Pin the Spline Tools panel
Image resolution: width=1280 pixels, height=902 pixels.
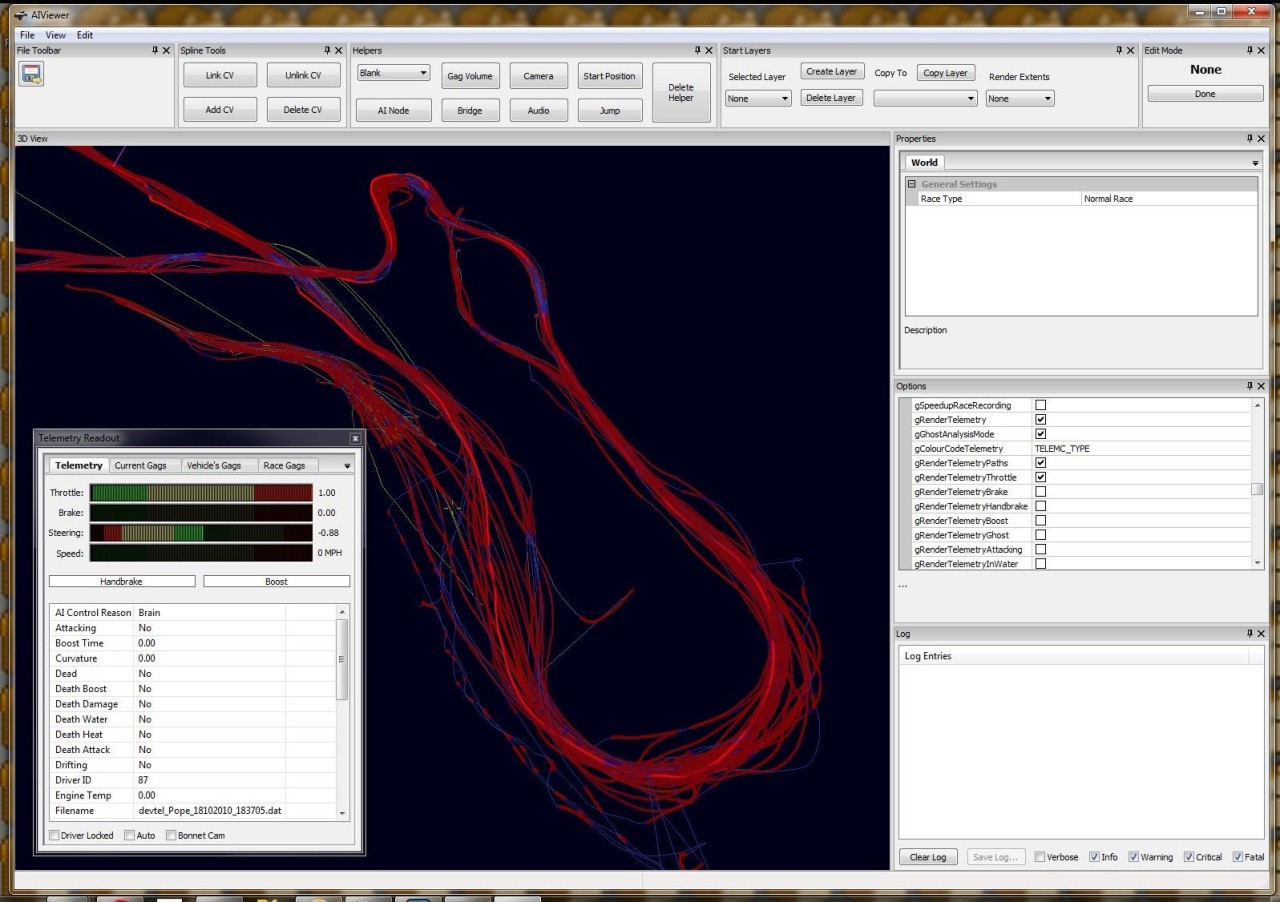327,50
